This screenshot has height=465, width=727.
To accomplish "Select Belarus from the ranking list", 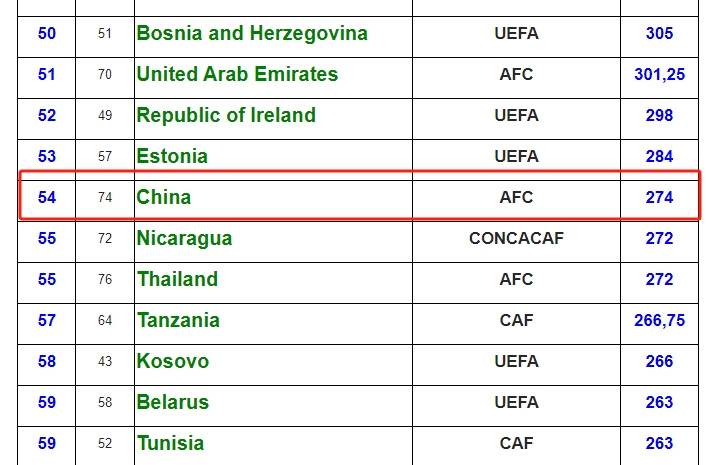I will pyautogui.click(x=173, y=403).
